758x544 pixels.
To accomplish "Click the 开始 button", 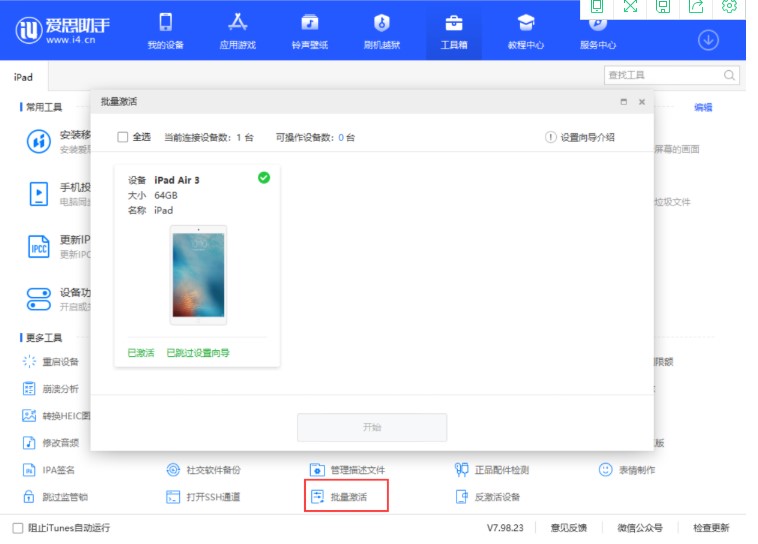I will 372,427.
